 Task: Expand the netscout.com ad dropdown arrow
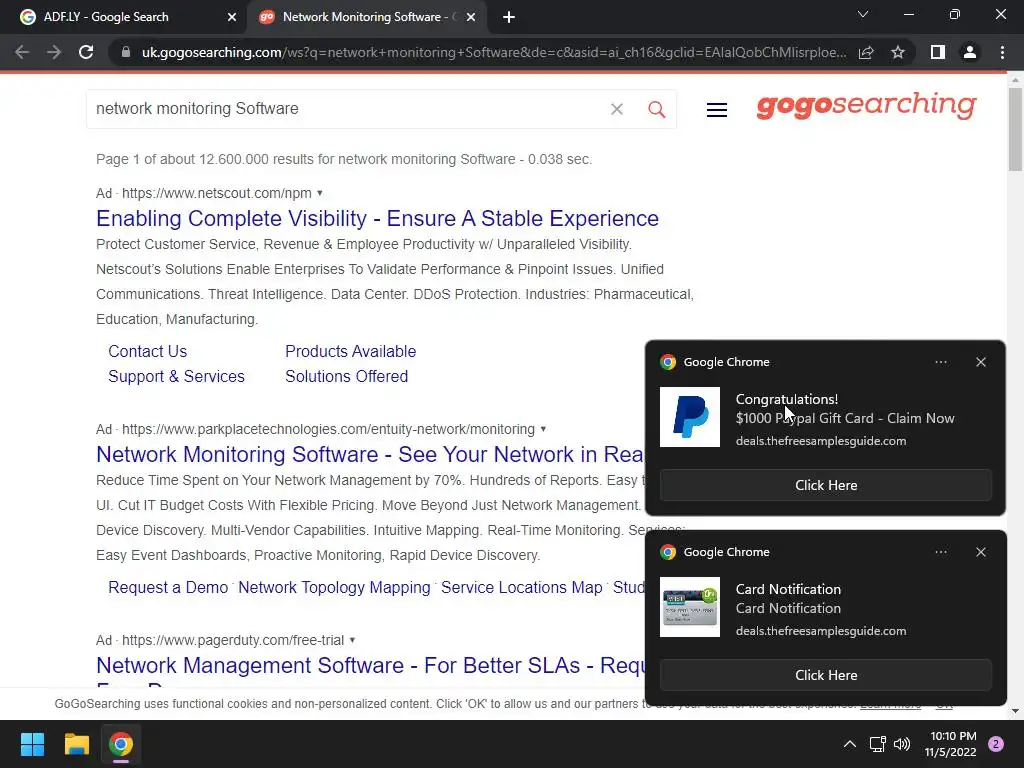[x=320, y=193]
